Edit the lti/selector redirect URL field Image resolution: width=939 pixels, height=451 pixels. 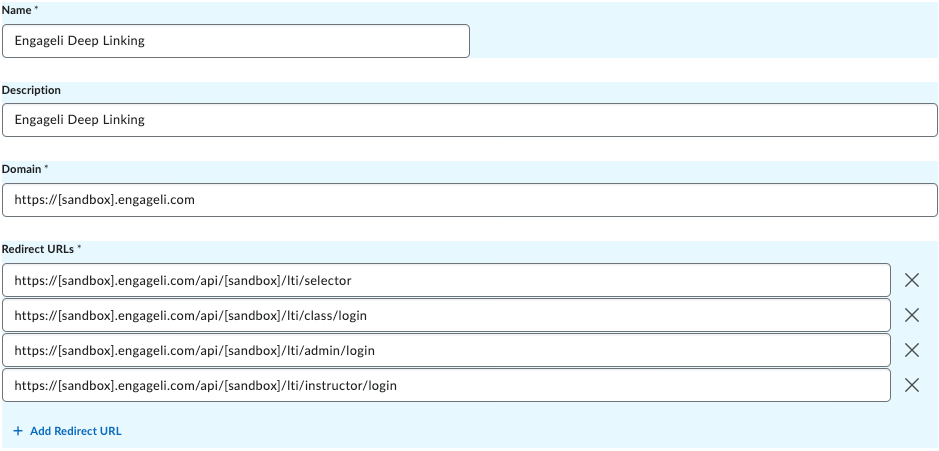(446, 280)
